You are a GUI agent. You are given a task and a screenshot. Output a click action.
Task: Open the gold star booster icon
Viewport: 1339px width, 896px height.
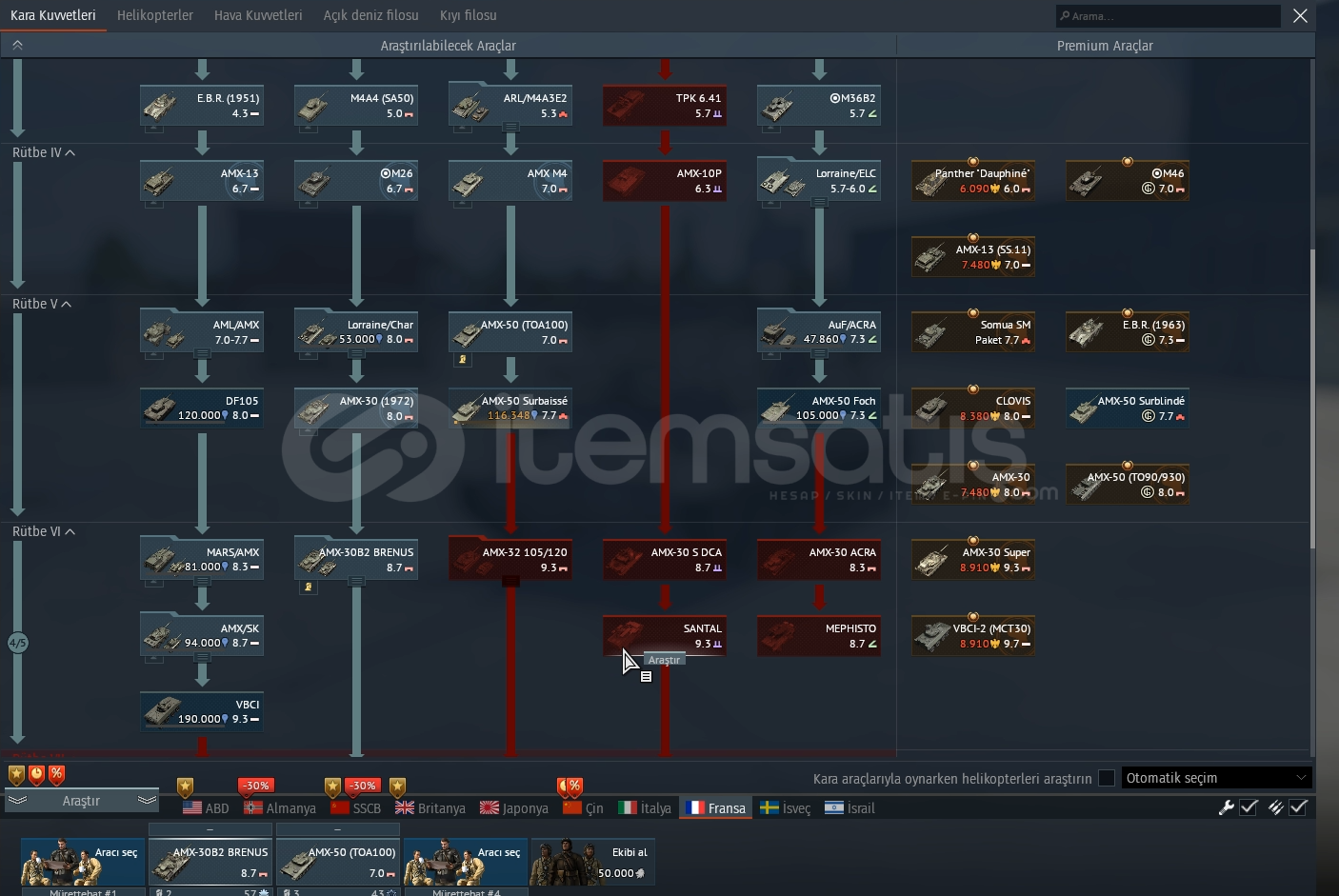coord(16,774)
